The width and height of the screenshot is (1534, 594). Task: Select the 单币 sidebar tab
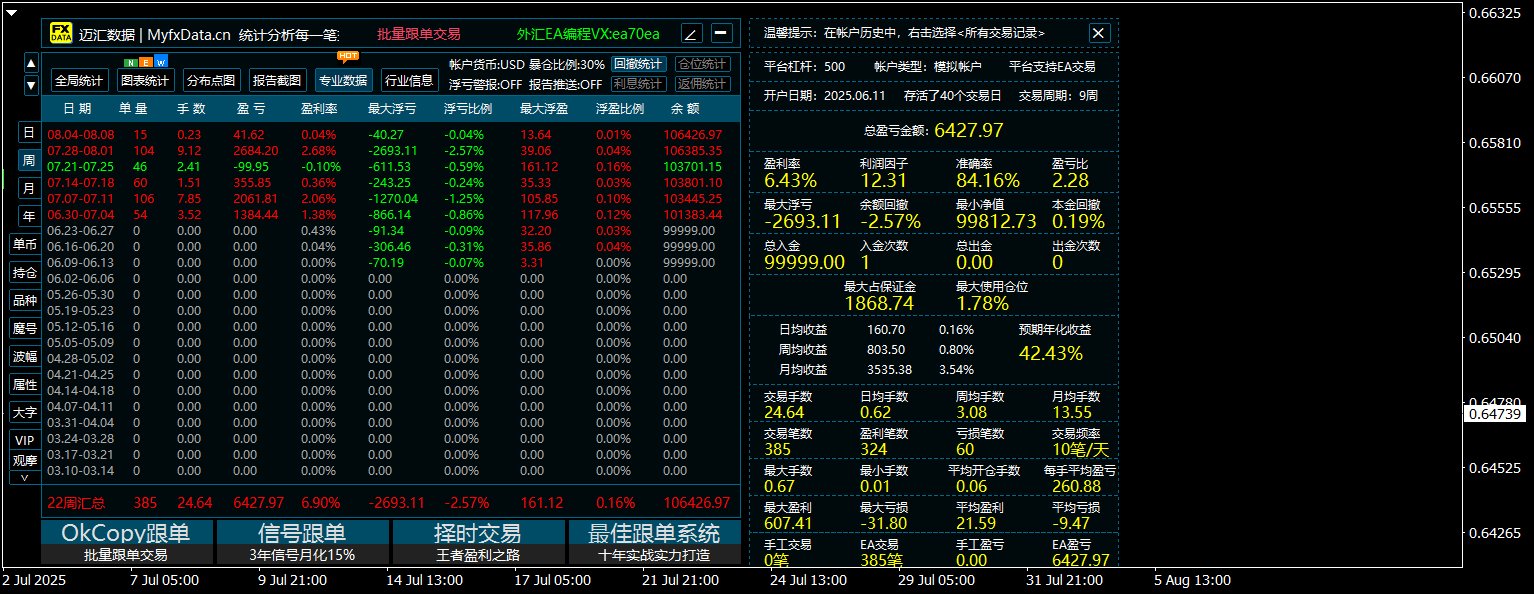[25, 245]
